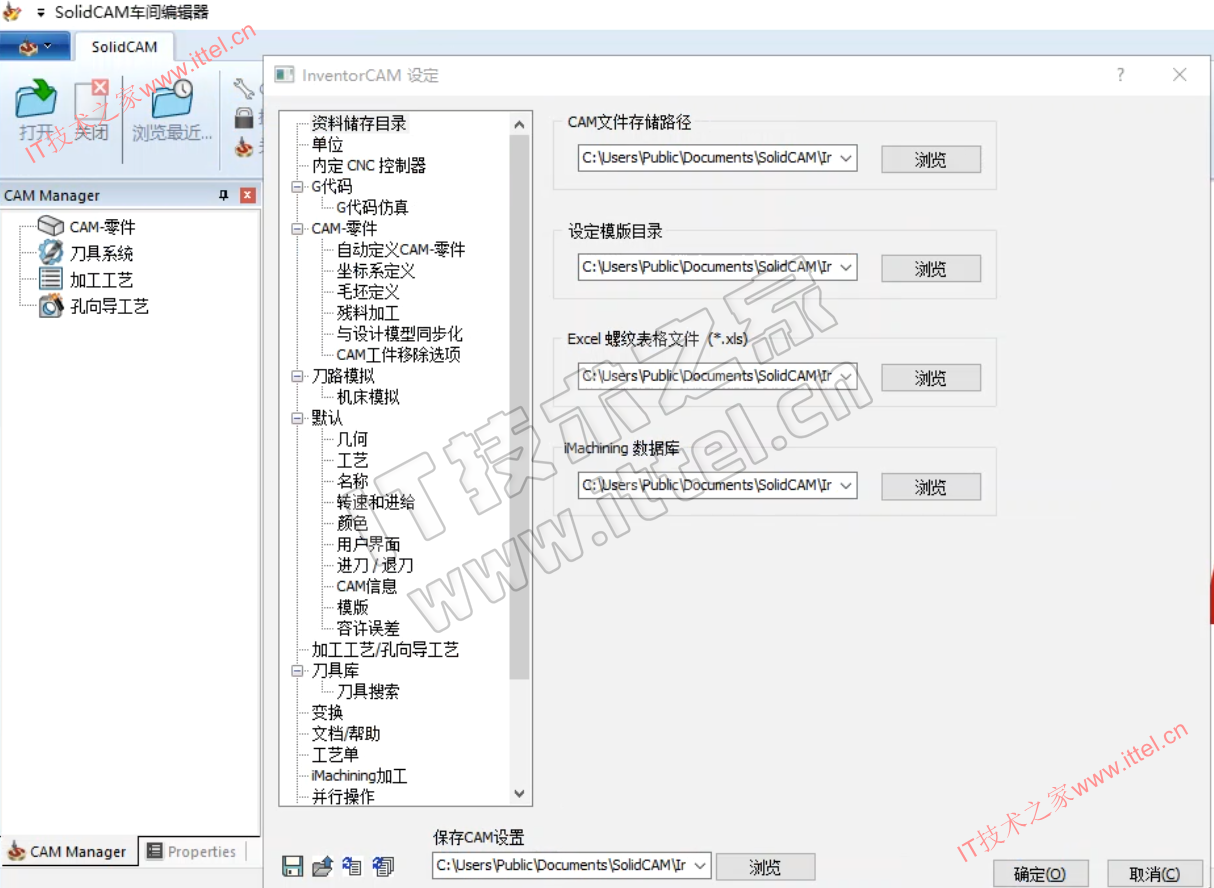The image size is (1214, 888).
Task: Select 颜色 in settings tree
Action: (352, 523)
